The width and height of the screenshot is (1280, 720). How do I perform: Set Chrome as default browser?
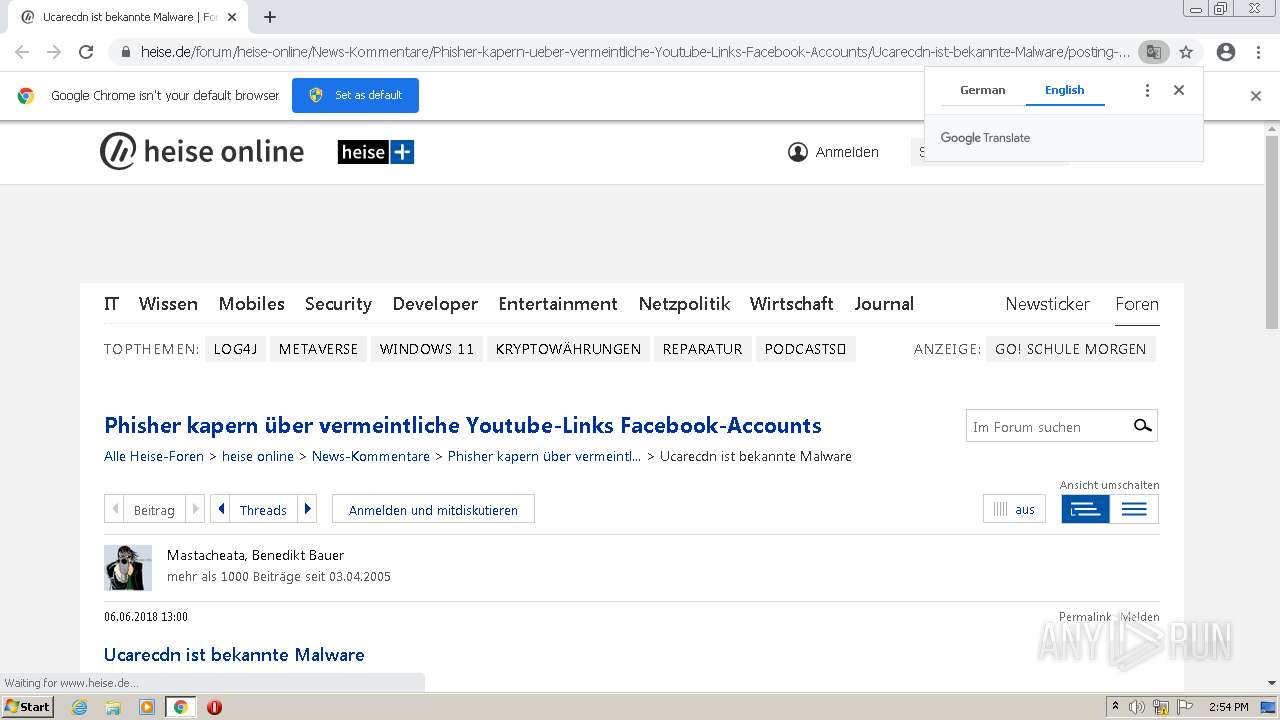point(355,95)
